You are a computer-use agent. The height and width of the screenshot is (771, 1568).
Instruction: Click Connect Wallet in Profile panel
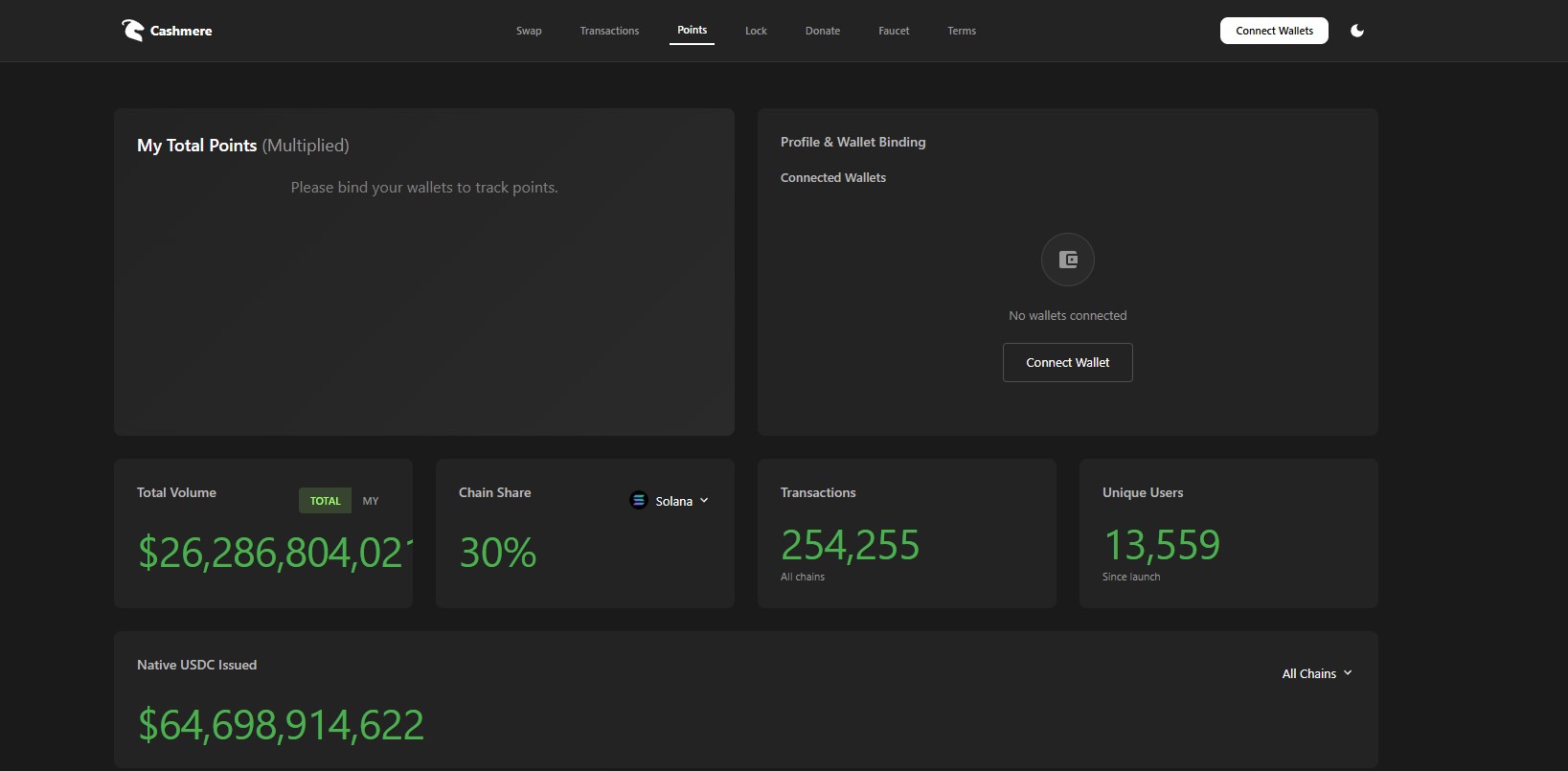1067,362
